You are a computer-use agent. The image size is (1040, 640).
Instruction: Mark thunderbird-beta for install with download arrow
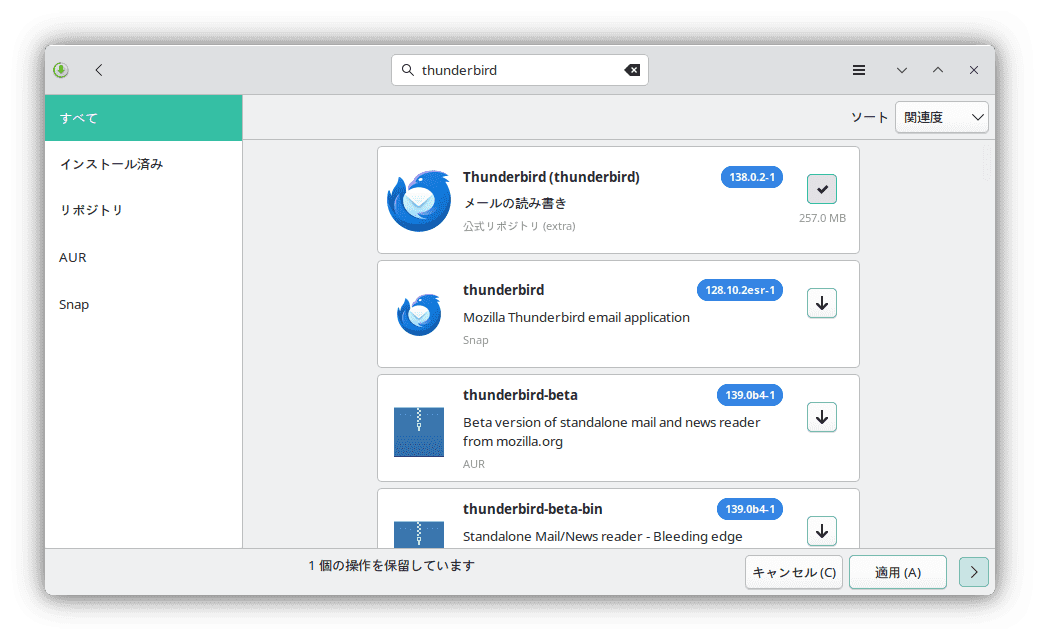tap(822, 417)
